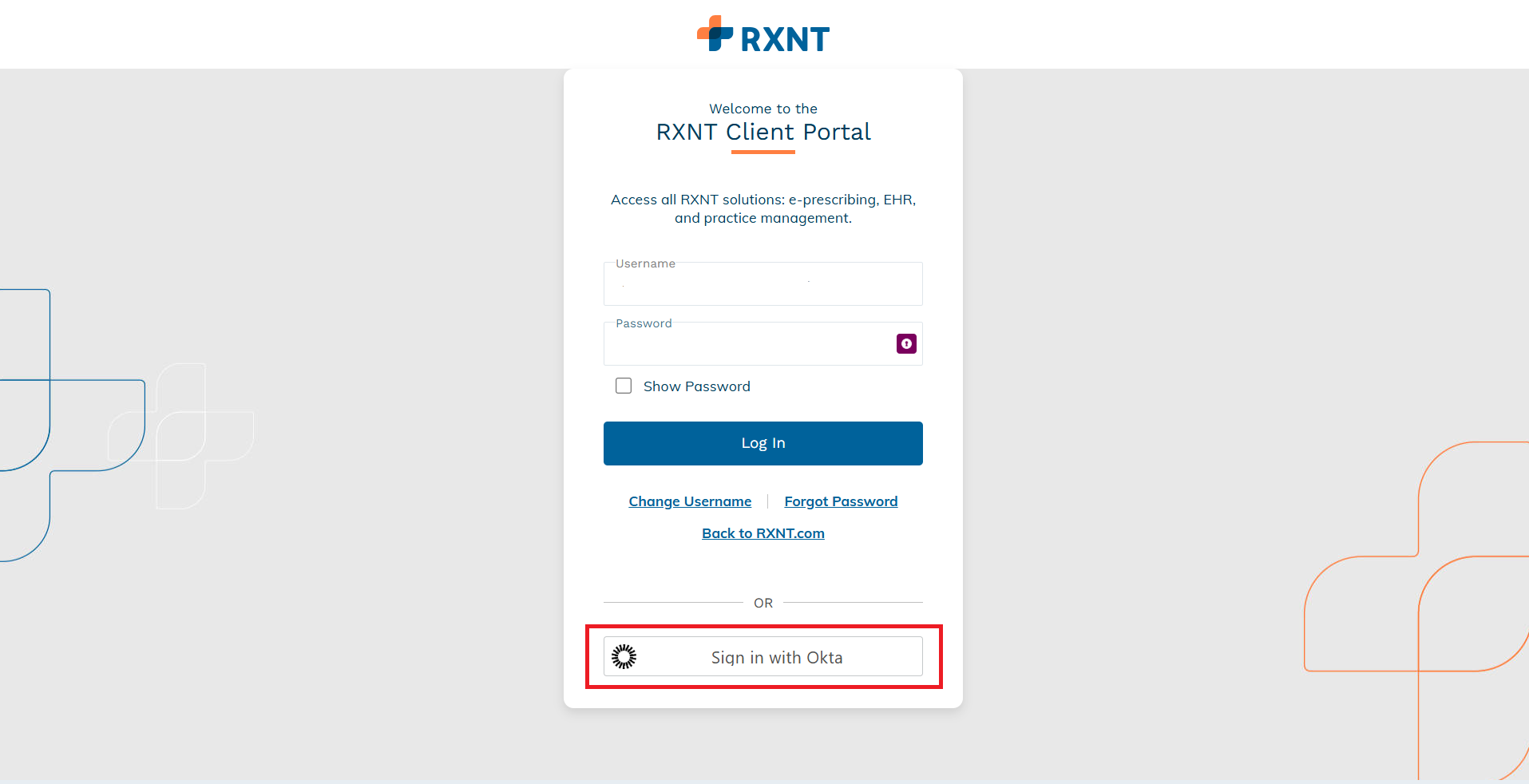This screenshot has width=1529, height=784.
Task: Enable the Show Password checkbox
Action: pos(624,386)
